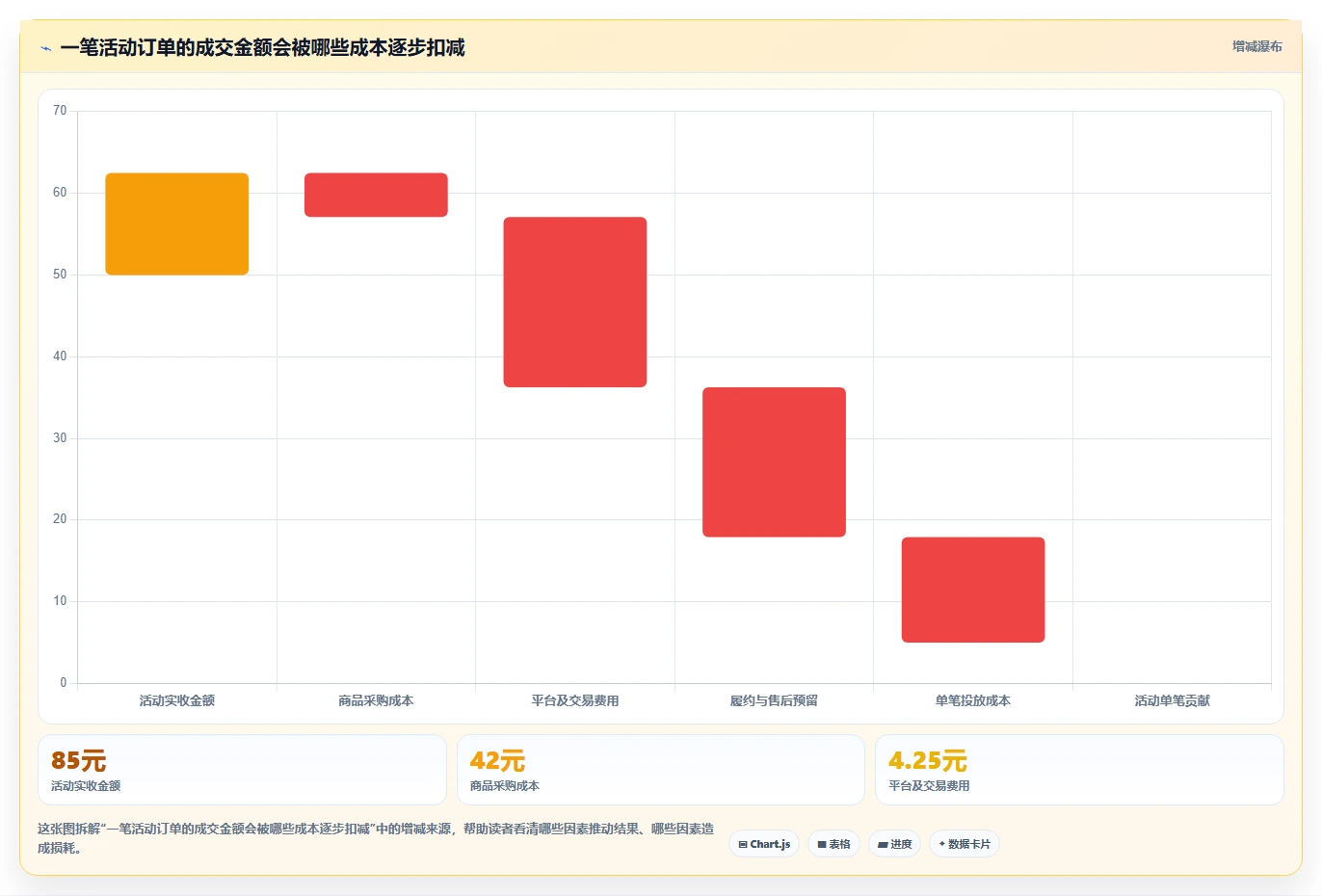Click the y-axis value 10
The width and height of the screenshot is (1322, 896).
pyautogui.click(x=60, y=601)
